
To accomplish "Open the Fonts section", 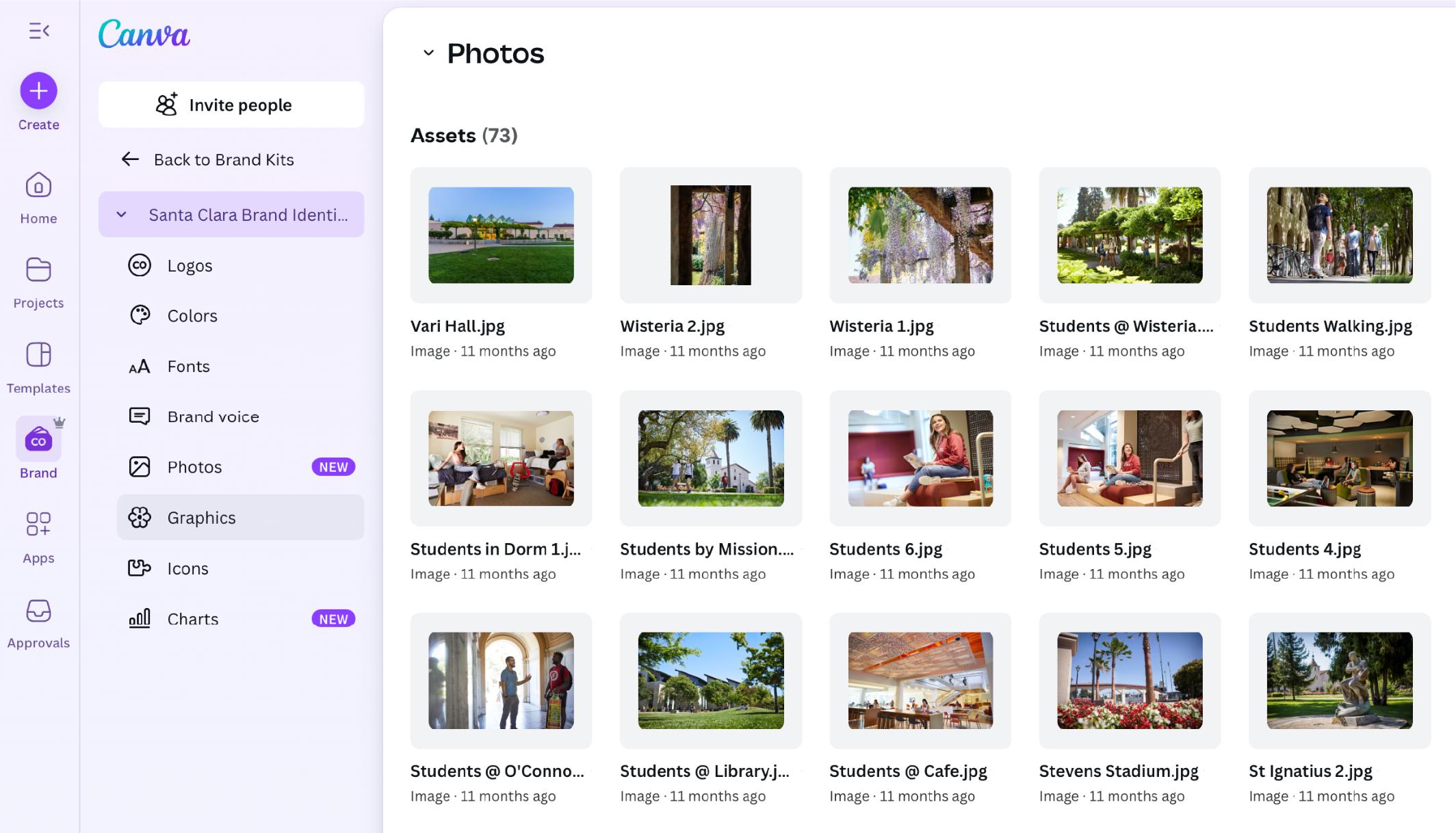I will (187, 366).
